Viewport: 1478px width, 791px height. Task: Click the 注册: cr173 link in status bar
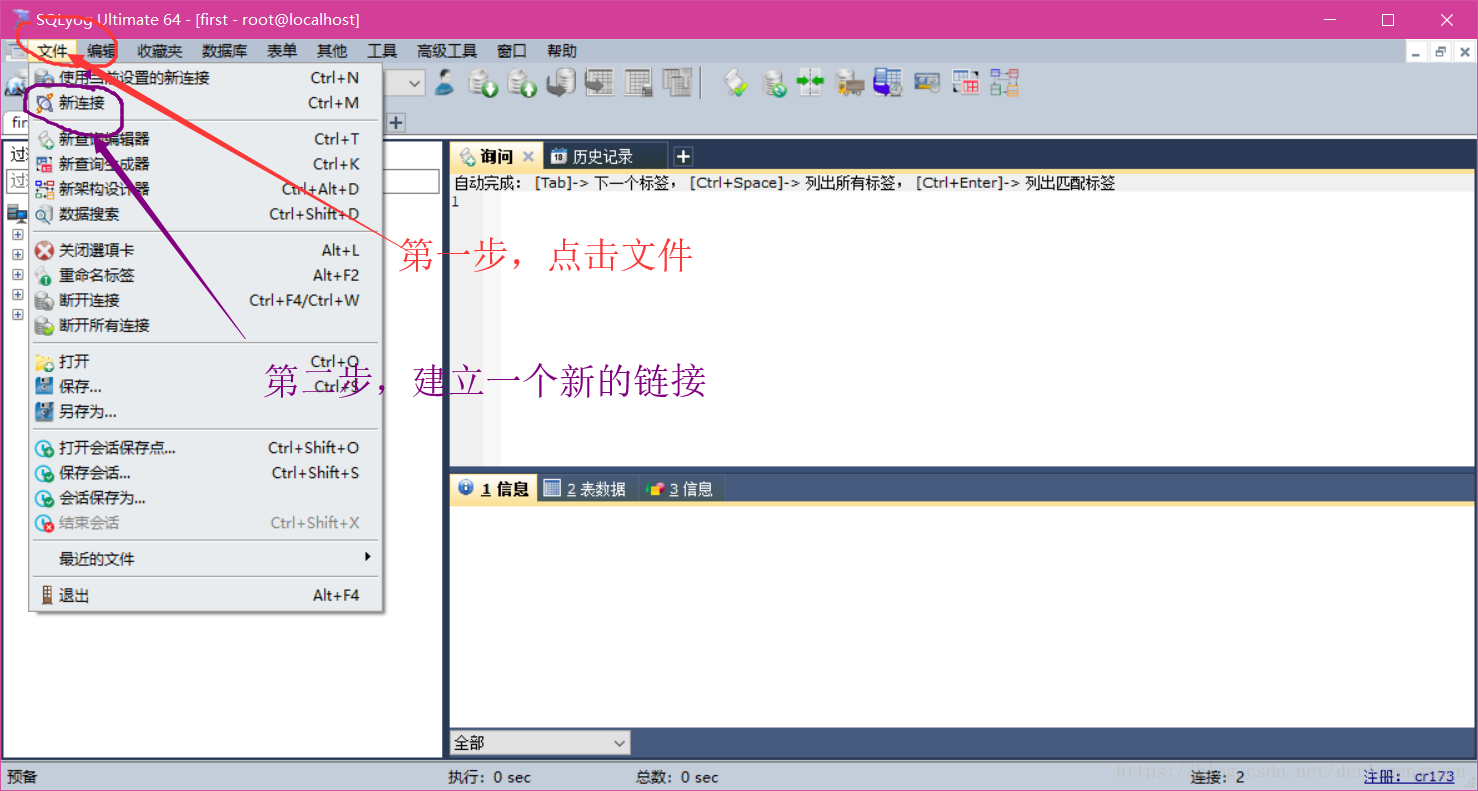click(x=1409, y=777)
